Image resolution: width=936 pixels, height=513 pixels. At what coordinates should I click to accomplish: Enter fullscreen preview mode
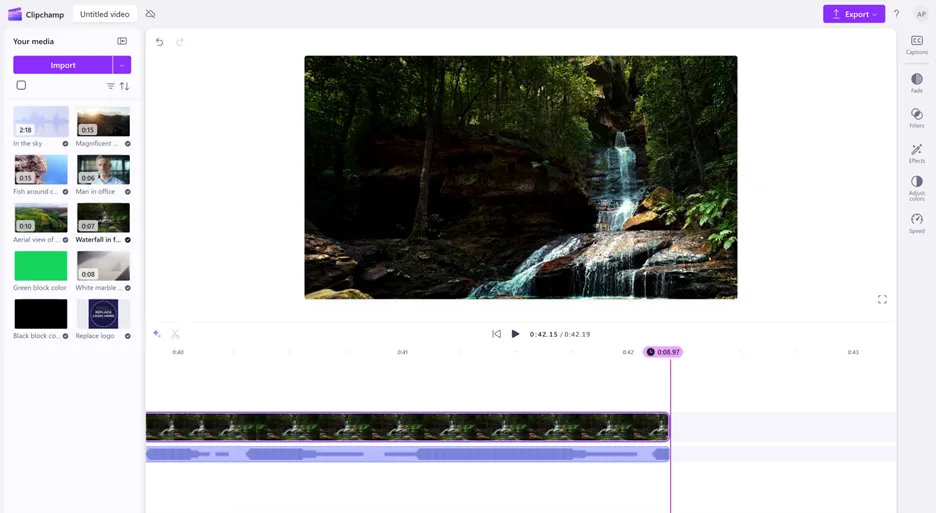pyautogui.click(x=882, y=299)
